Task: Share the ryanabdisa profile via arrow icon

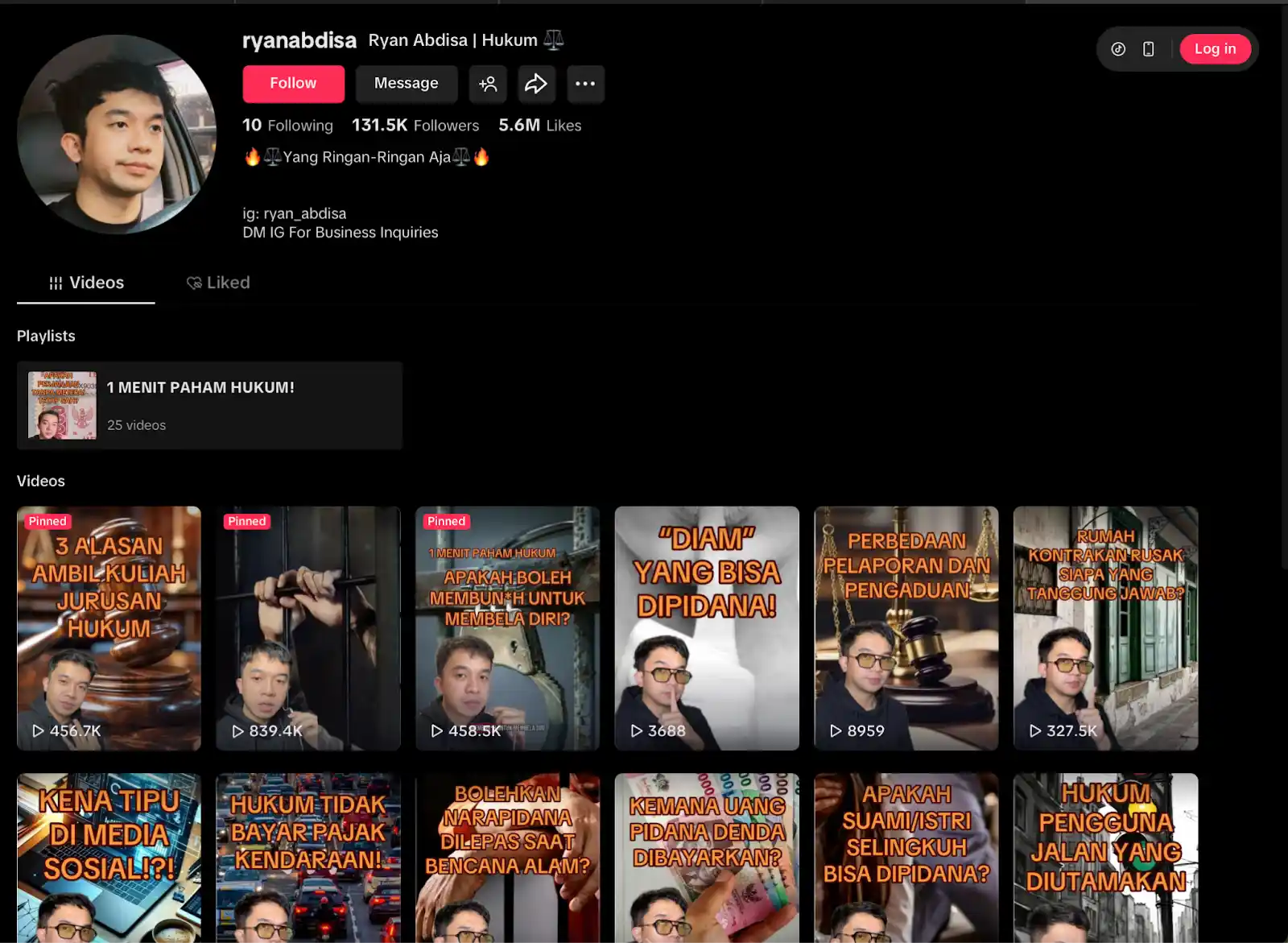Action: coord(536,84)
